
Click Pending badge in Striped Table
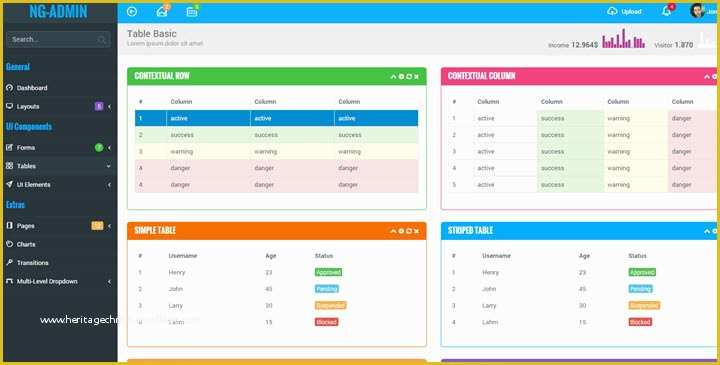click(640, 289)
